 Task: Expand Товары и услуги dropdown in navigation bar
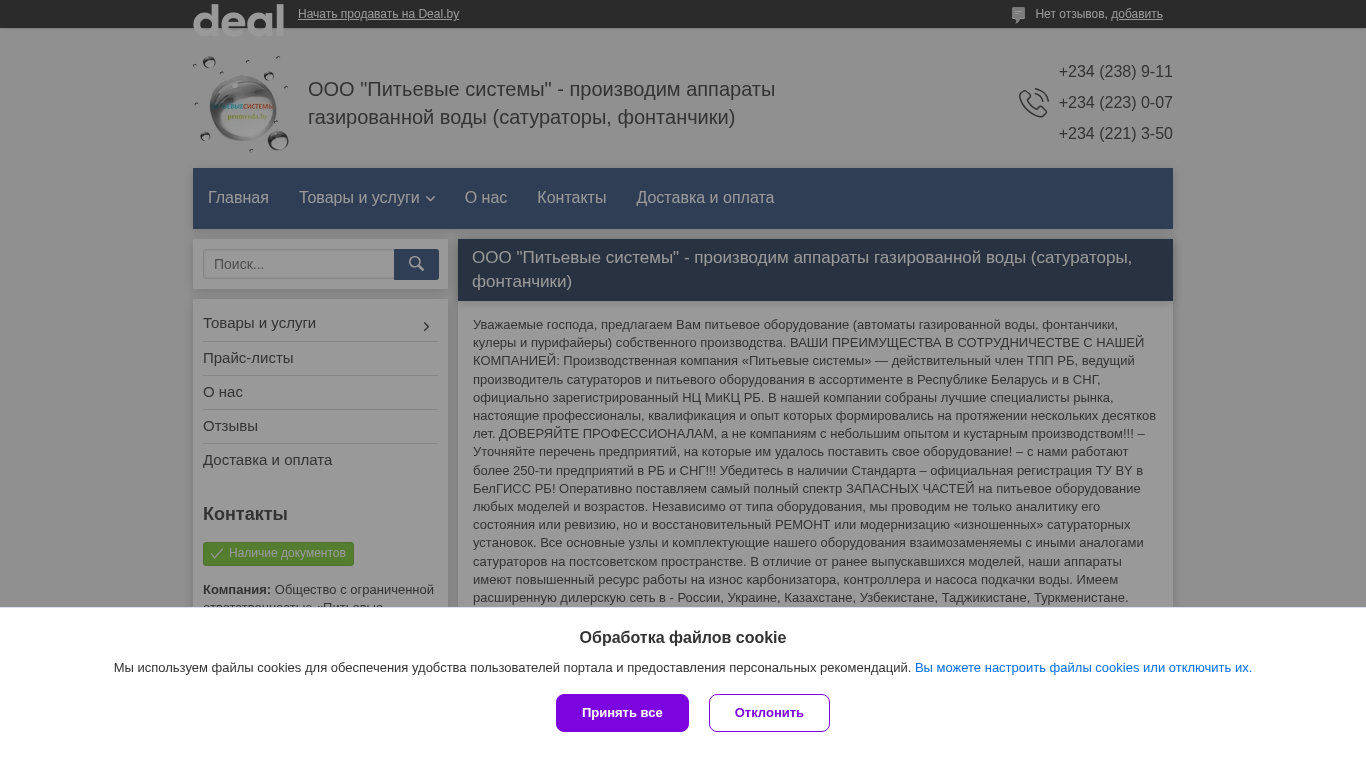pyautogui.click(x=367, y=198)
